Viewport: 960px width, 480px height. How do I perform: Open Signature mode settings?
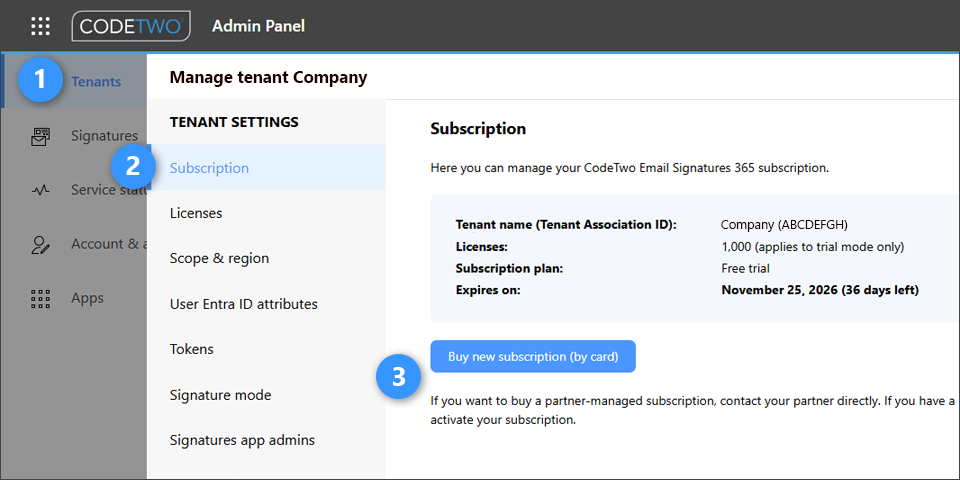[266, 395]
